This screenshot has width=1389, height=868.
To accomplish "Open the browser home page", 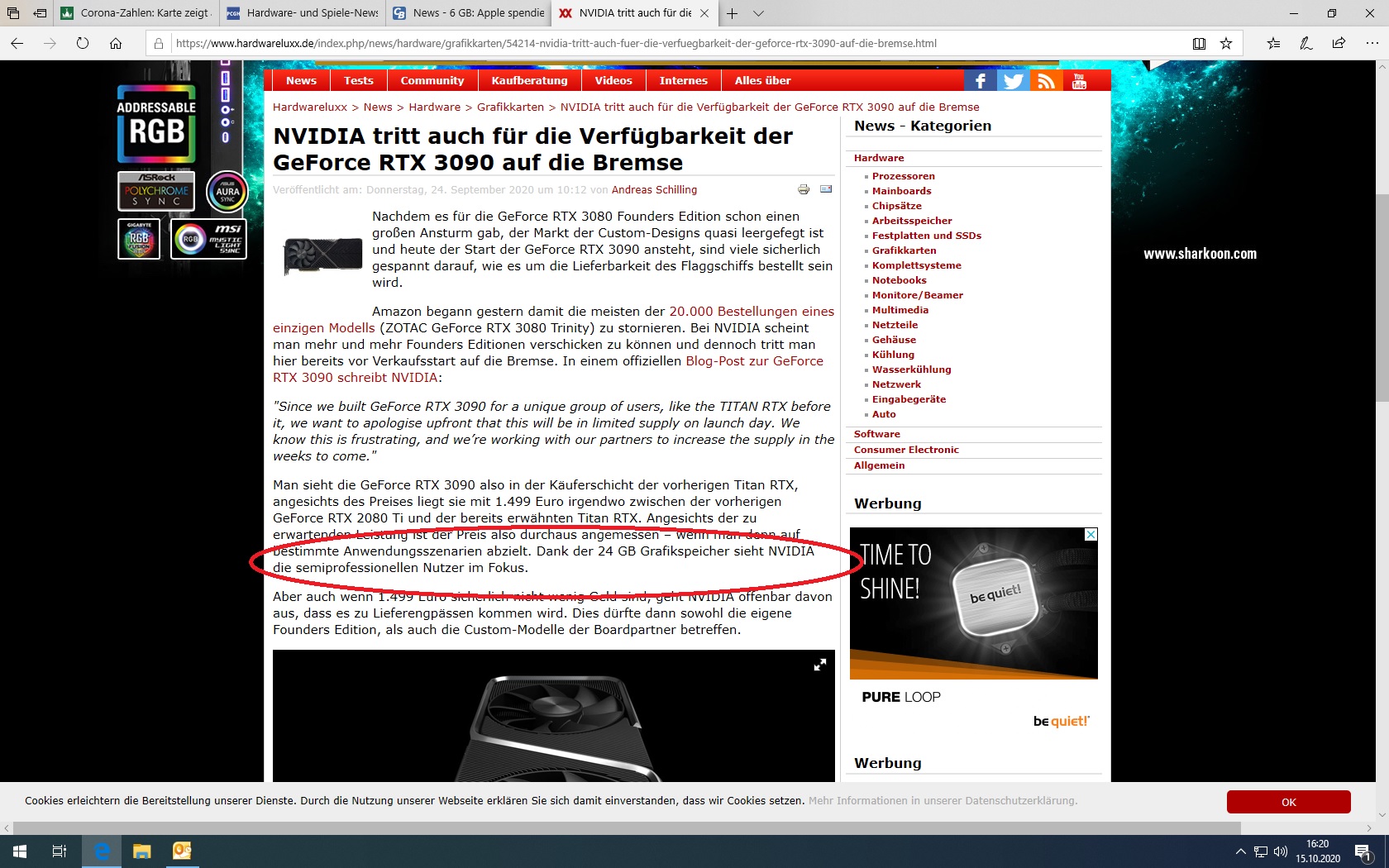I will click(x=116, y=43).
